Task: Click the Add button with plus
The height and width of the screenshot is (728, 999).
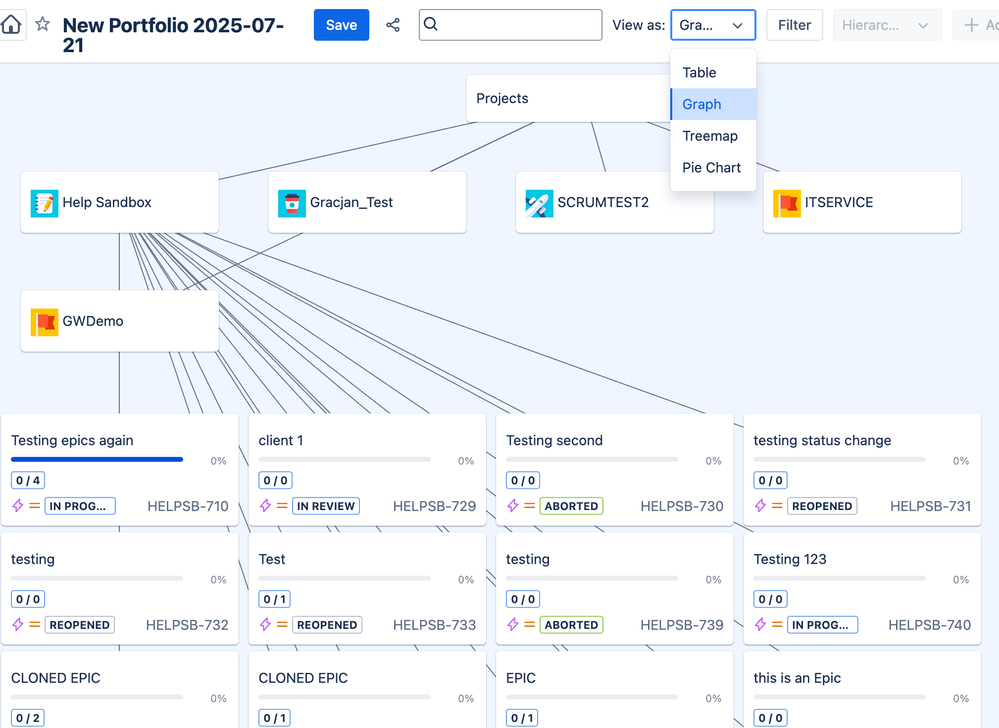Action: (977, 25)
